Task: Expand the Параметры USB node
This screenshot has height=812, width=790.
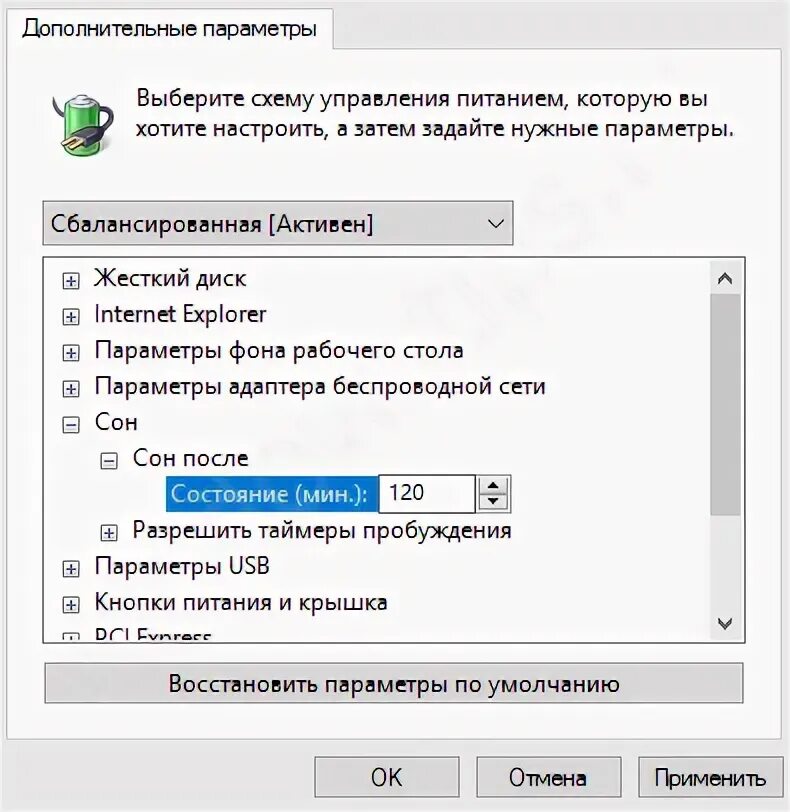Action: point(71,569)
